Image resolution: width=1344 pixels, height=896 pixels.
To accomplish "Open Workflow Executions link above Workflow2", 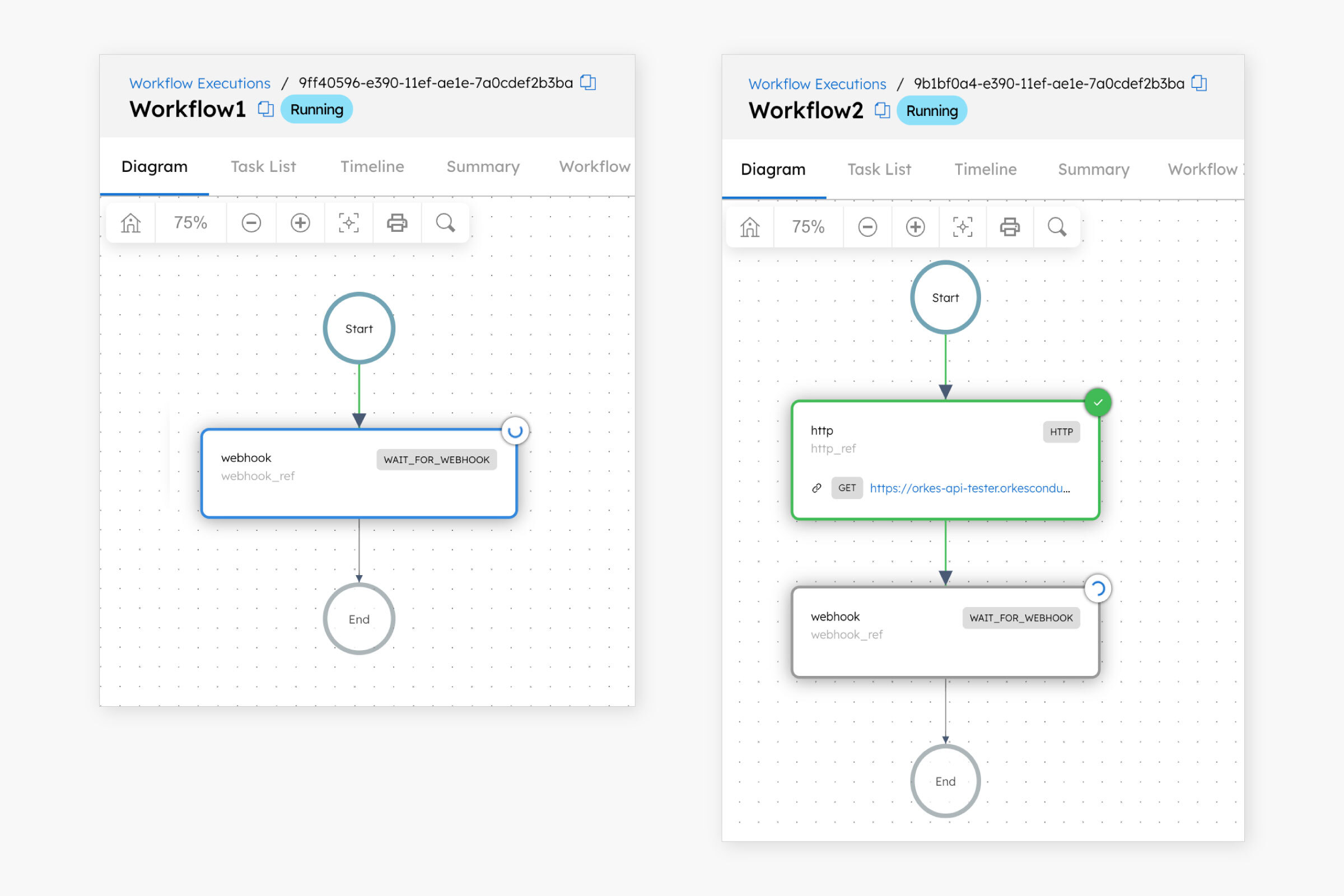I will point(817,84).
